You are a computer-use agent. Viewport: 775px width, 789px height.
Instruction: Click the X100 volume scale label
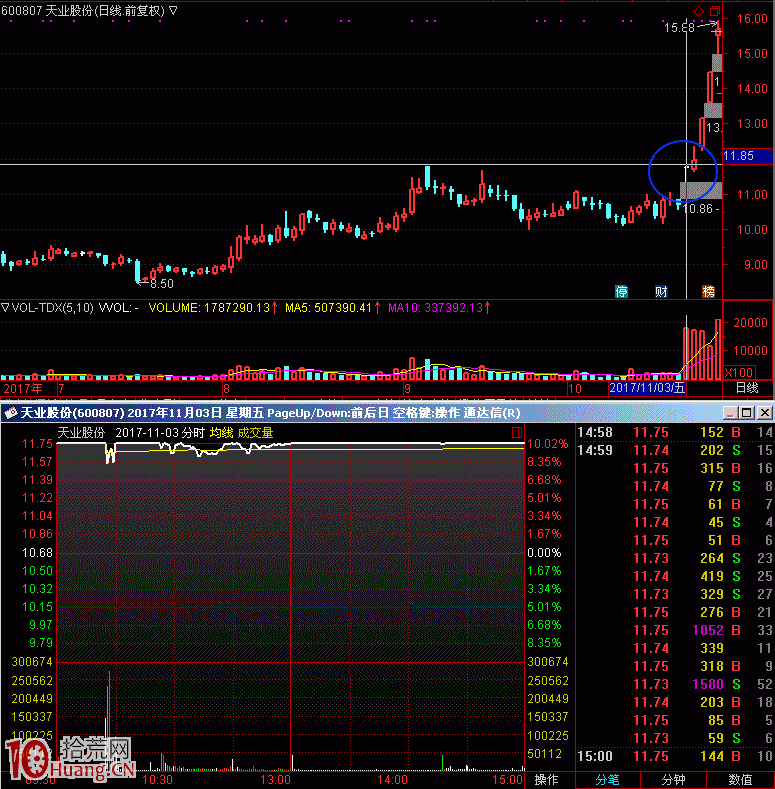click(x=739, y=373)
